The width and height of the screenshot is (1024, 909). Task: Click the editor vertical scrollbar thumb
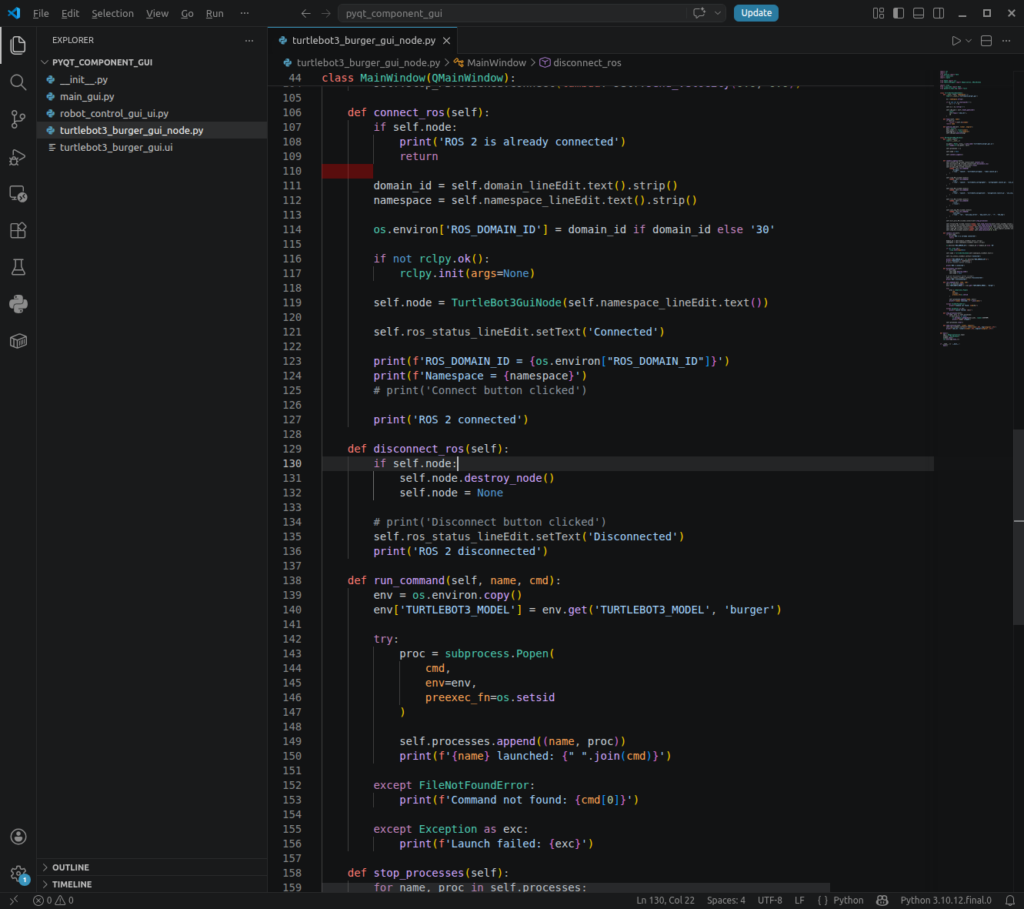pyautogui.click(x=1018, y=528)
